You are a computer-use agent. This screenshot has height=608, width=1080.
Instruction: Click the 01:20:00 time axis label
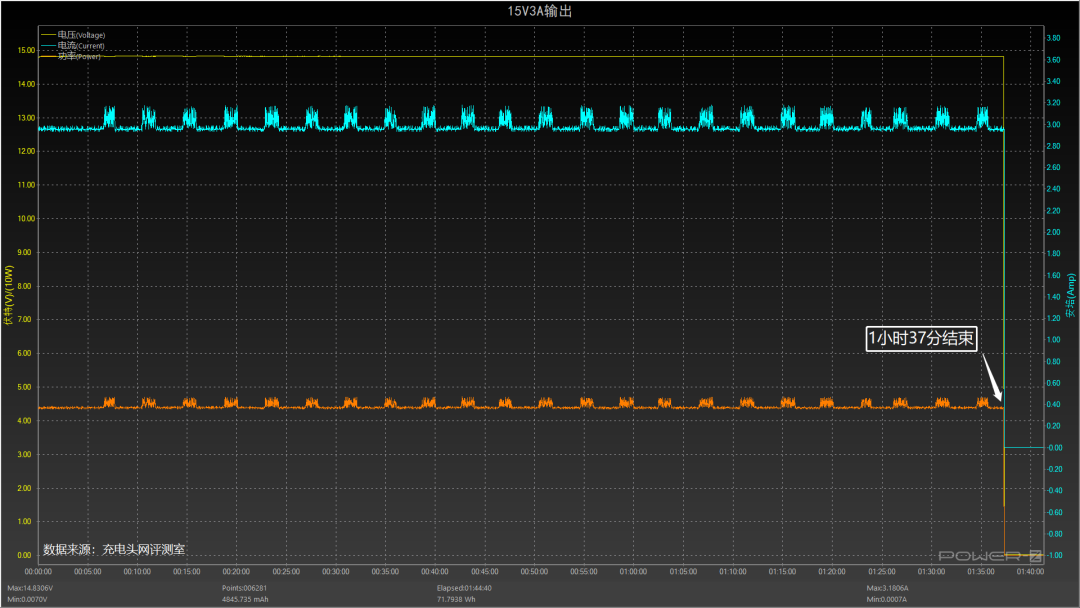pyautogui.click(x=832, y=572)
